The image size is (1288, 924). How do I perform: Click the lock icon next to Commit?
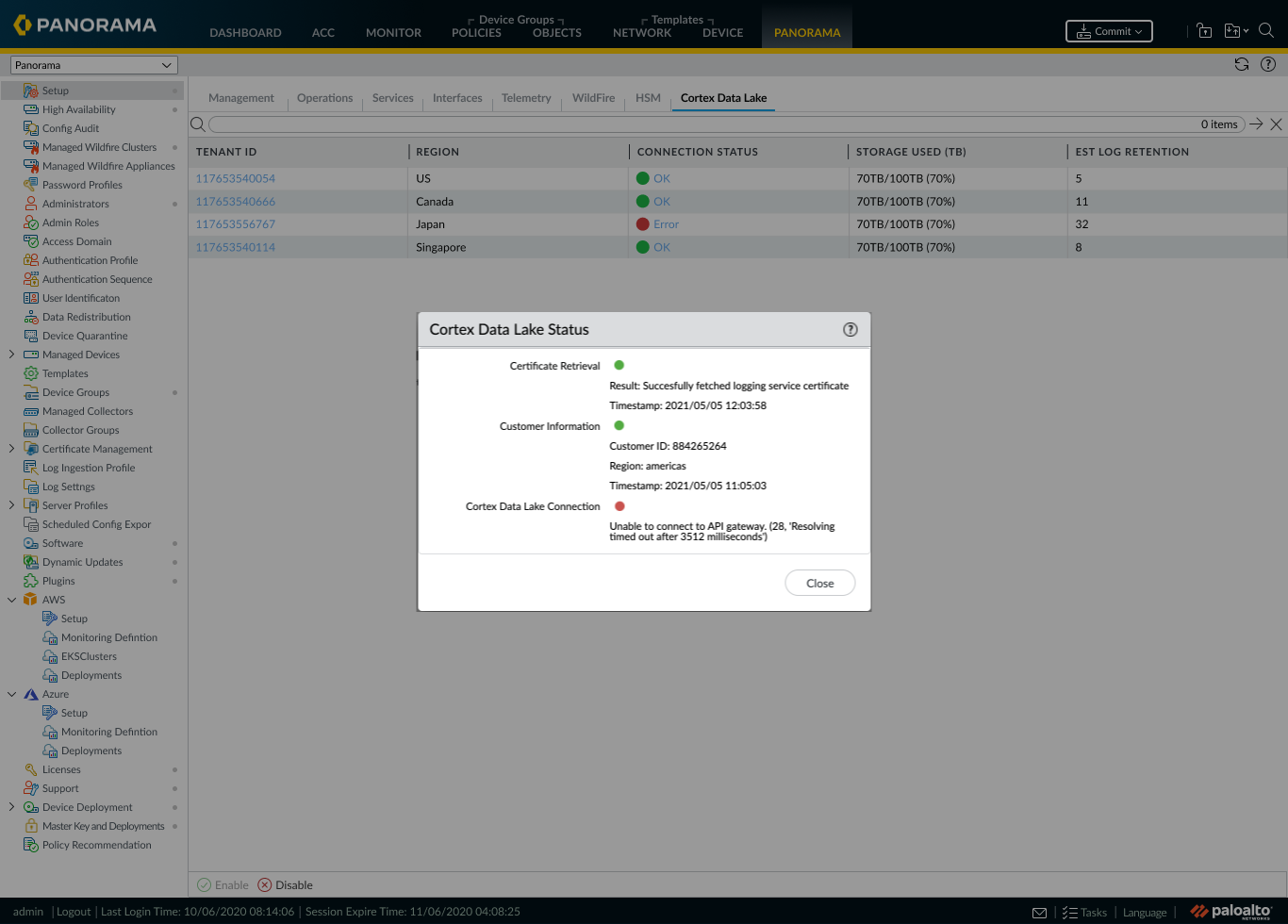click(x=1204, y=30)
